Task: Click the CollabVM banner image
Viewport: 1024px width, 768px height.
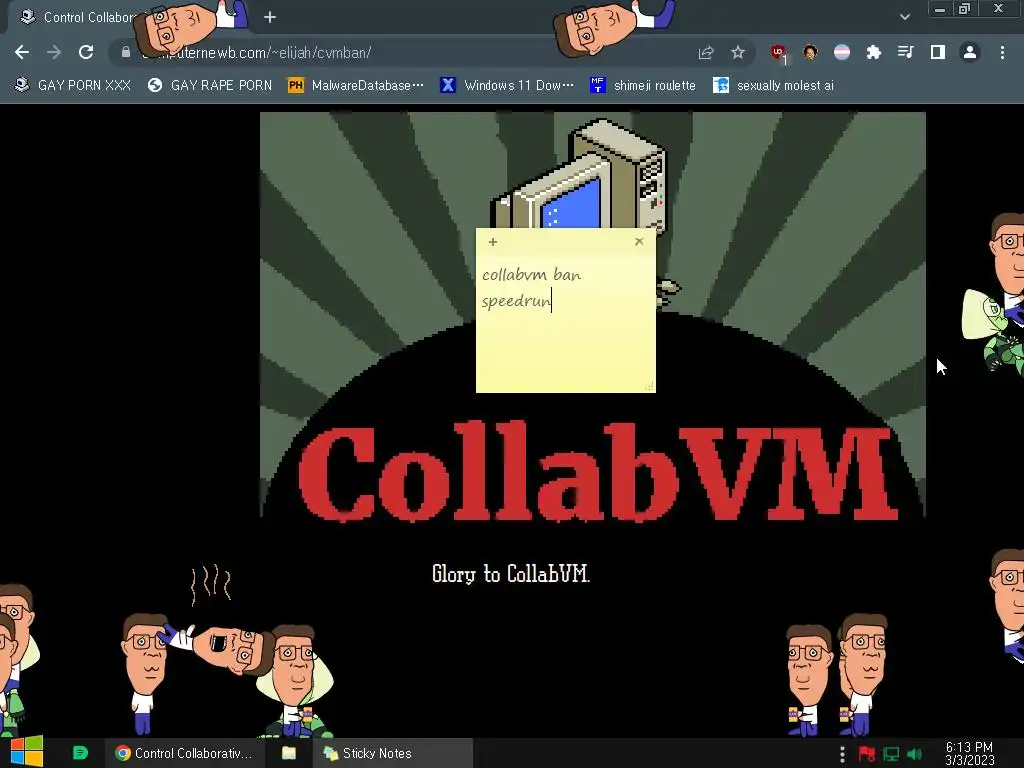Action: pos(592,316)
